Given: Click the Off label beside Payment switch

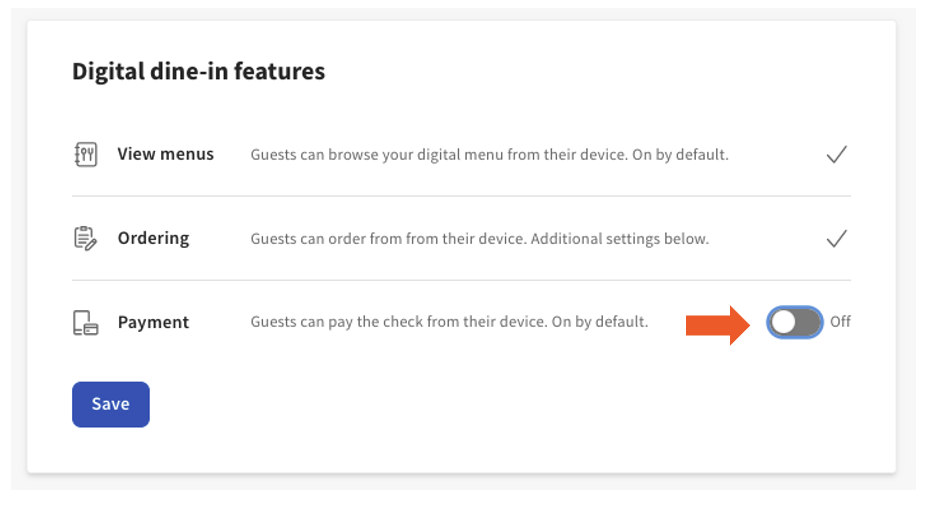Looking at the screenshot, I should tap(840, 322).
